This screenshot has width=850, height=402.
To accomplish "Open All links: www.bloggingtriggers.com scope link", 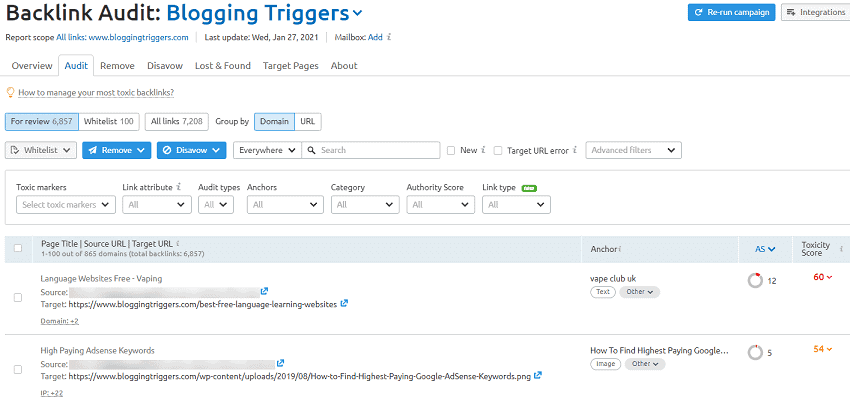I will click(122, 37).
